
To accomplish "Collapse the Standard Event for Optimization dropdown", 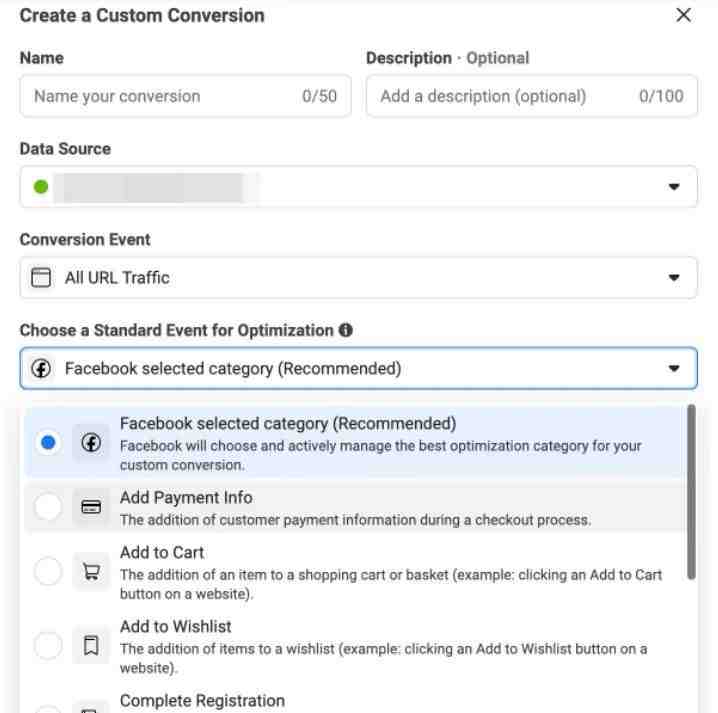I will (674, 368).
